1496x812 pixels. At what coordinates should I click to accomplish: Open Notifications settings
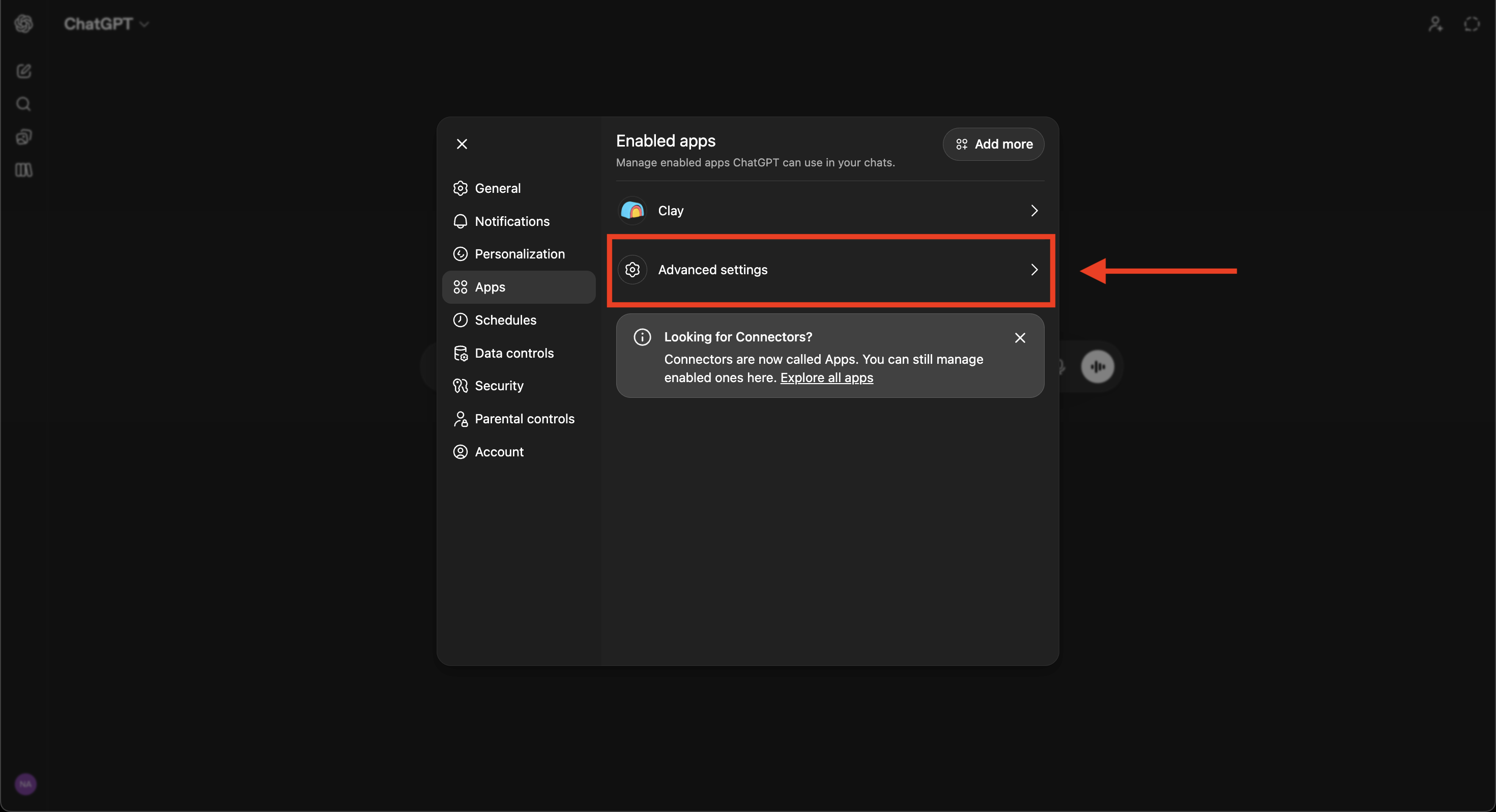pos(519,221)
